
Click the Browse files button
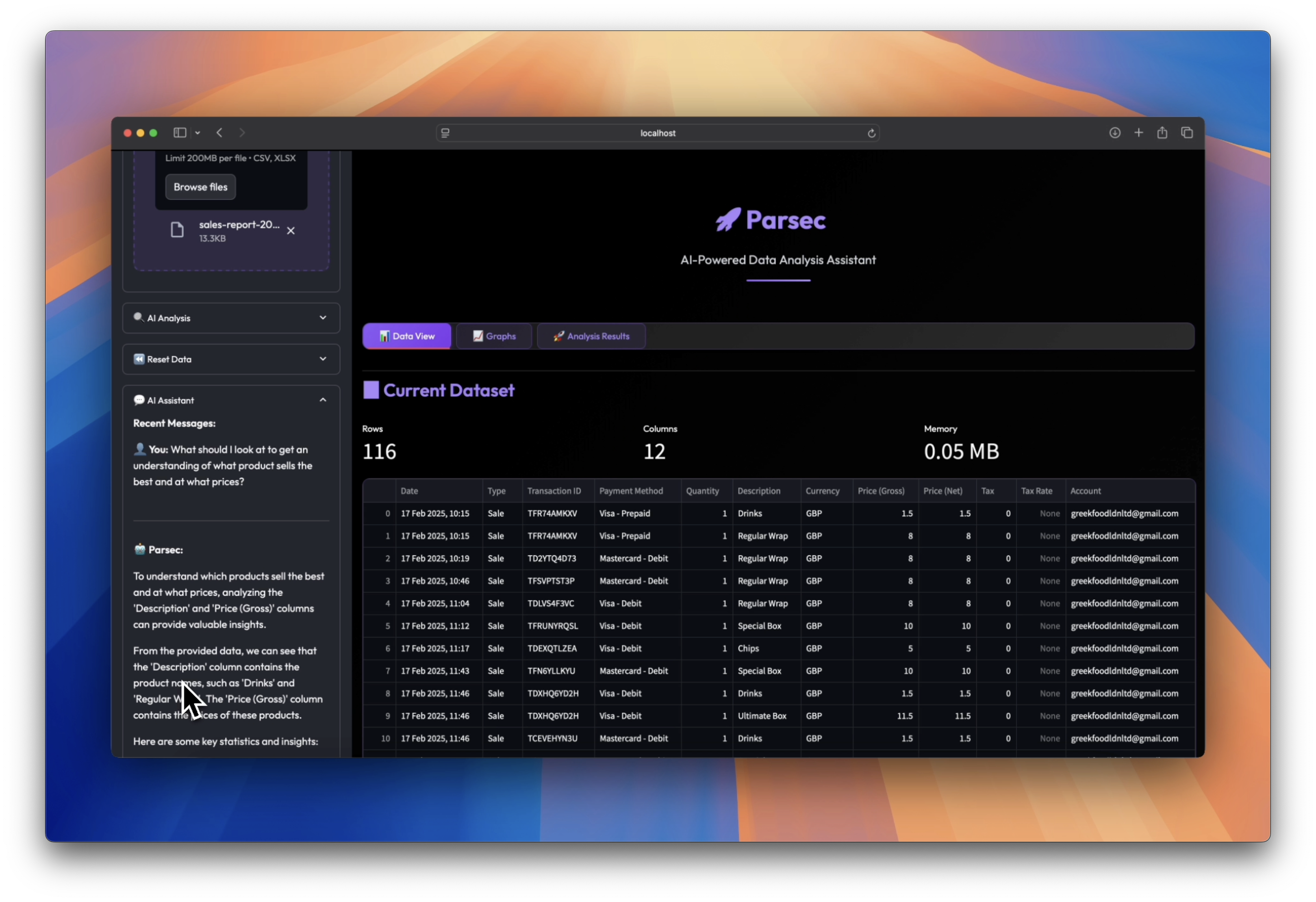[x=200, y=187]
